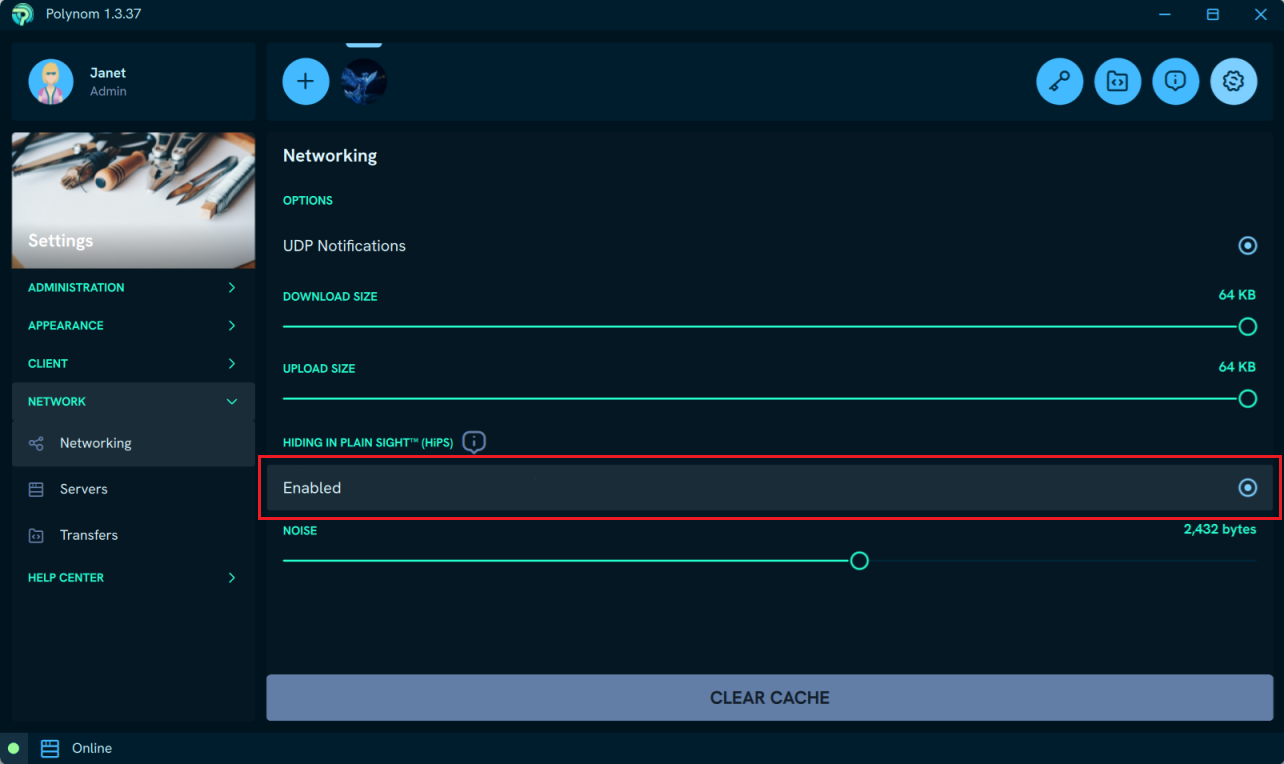Click the HiPS info bubble icon
Viewport: 1284px width, 764px height.
pos(475,442)
